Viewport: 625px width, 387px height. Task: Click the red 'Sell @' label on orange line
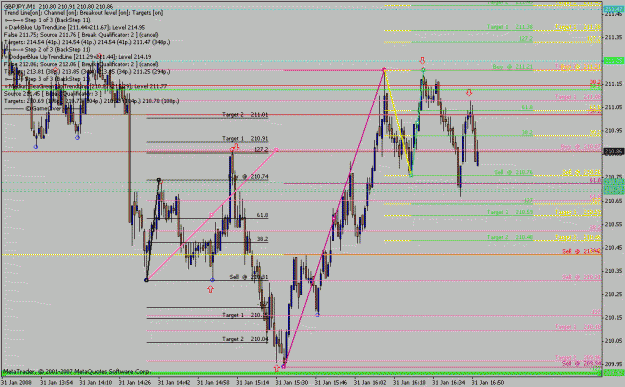(x=582, y=251)
